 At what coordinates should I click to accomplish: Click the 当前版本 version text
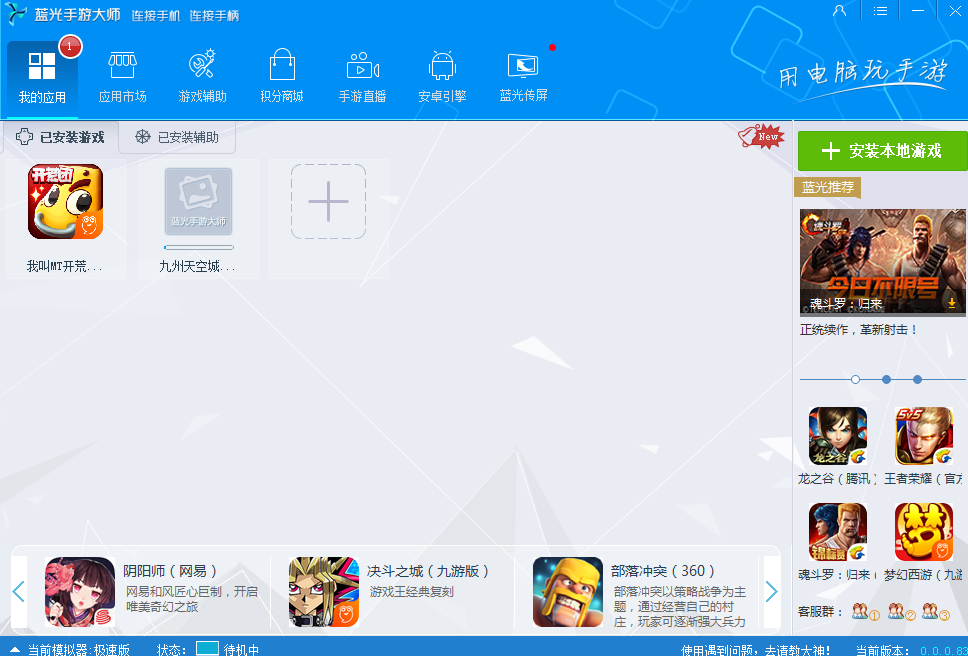(x=911, y=650)
